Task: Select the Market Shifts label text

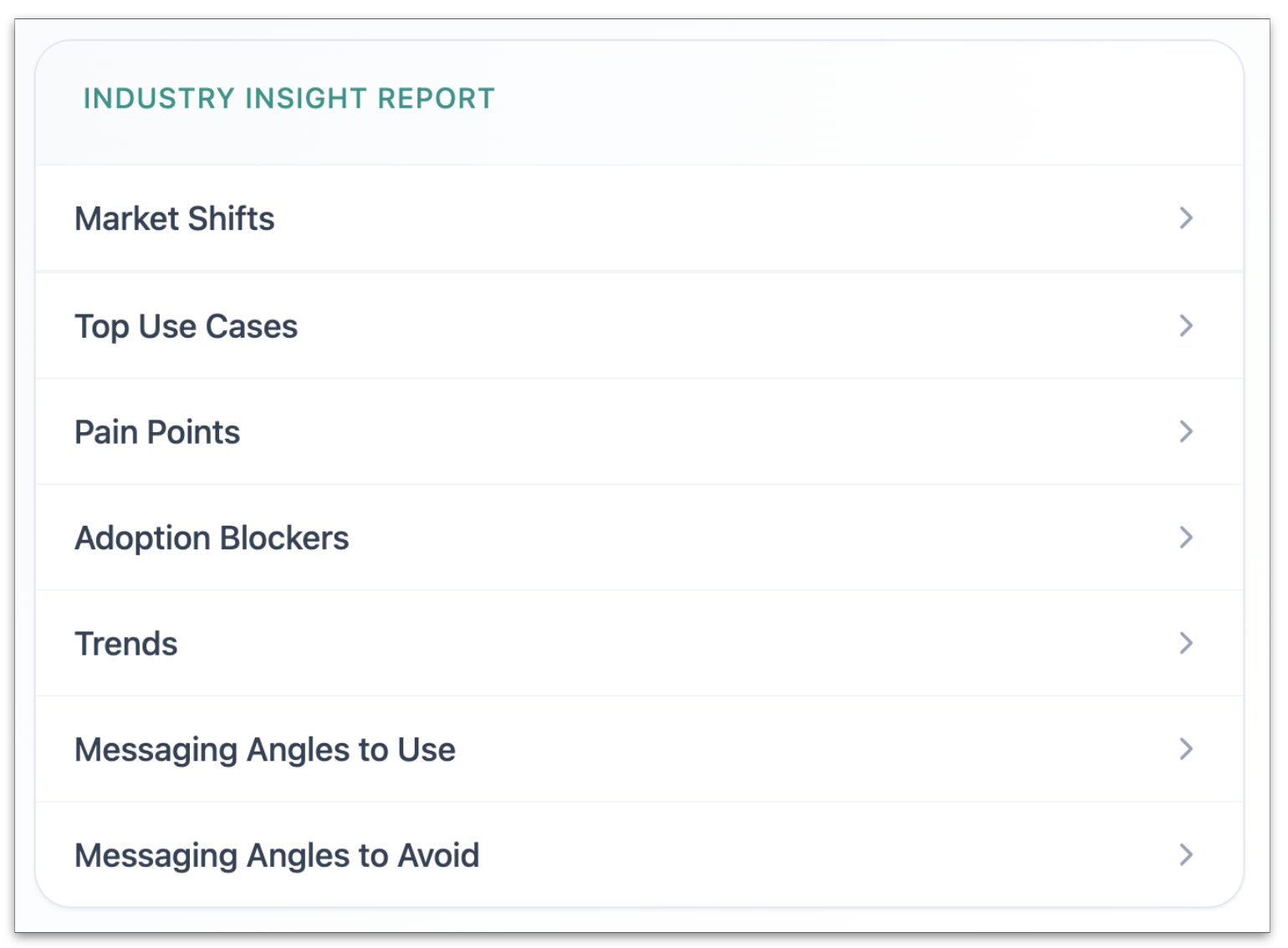Action: pyautogui.click(x=175, y=218)
